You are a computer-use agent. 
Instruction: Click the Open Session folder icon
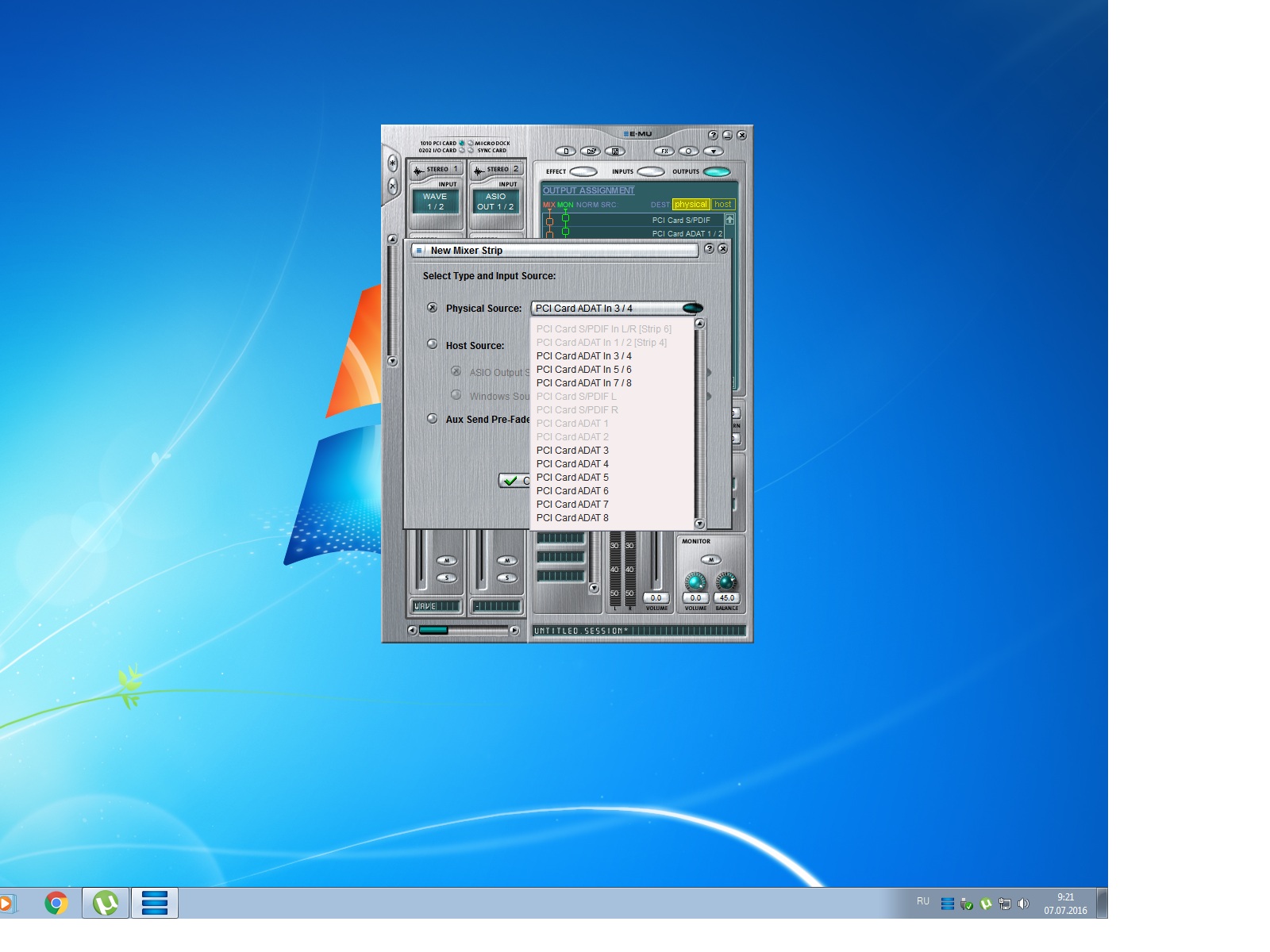[591, 151]
